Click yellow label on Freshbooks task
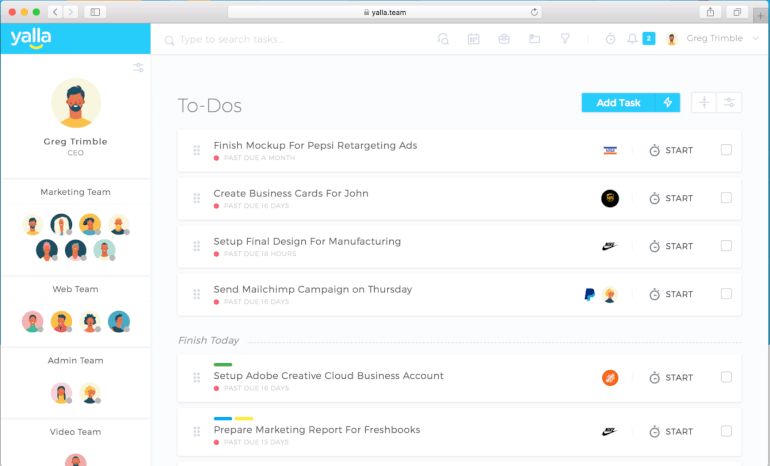Viewport: 770px width, 466px height. click(244, 418)
